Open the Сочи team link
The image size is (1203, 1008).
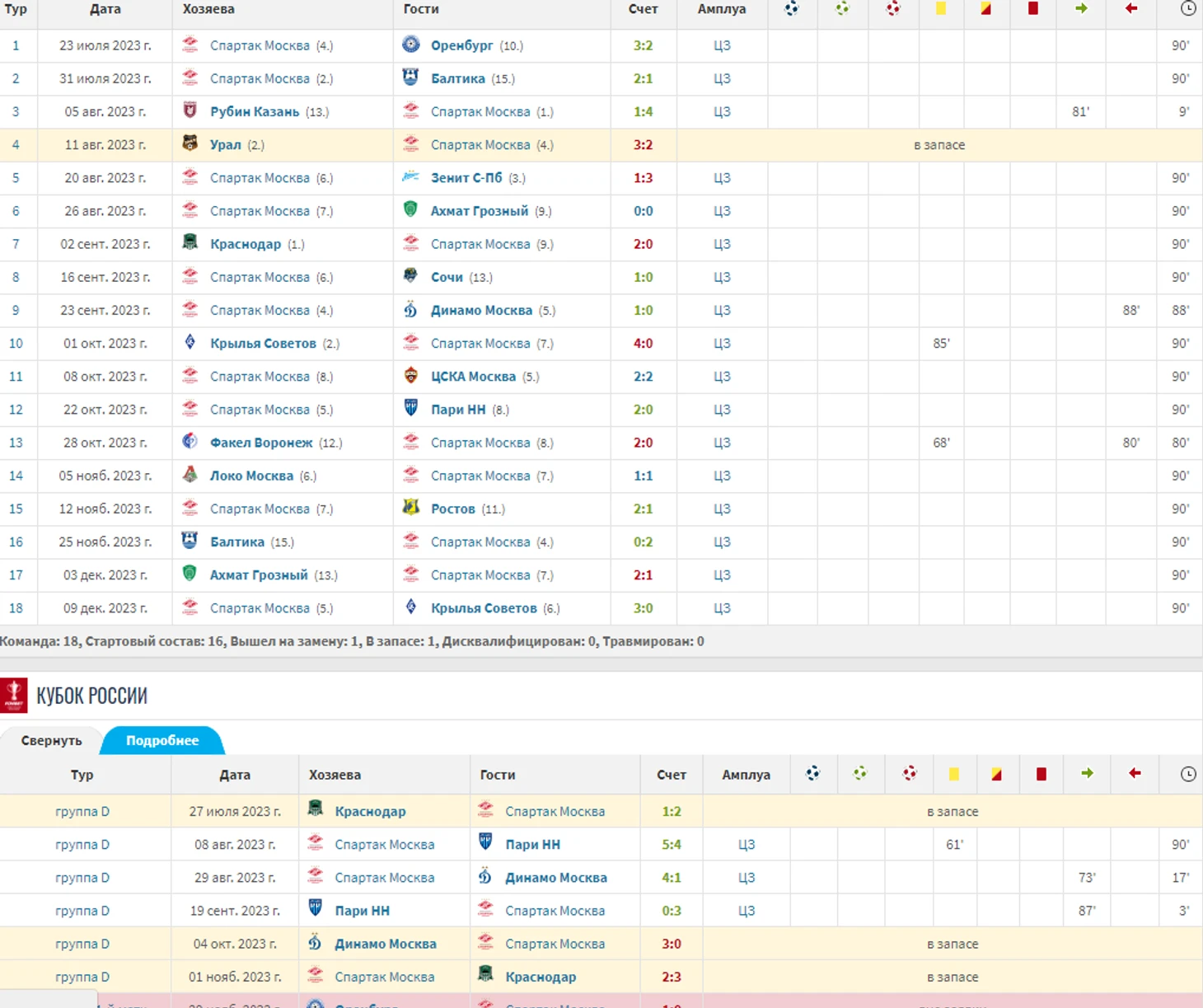click(x=447, y=277)
